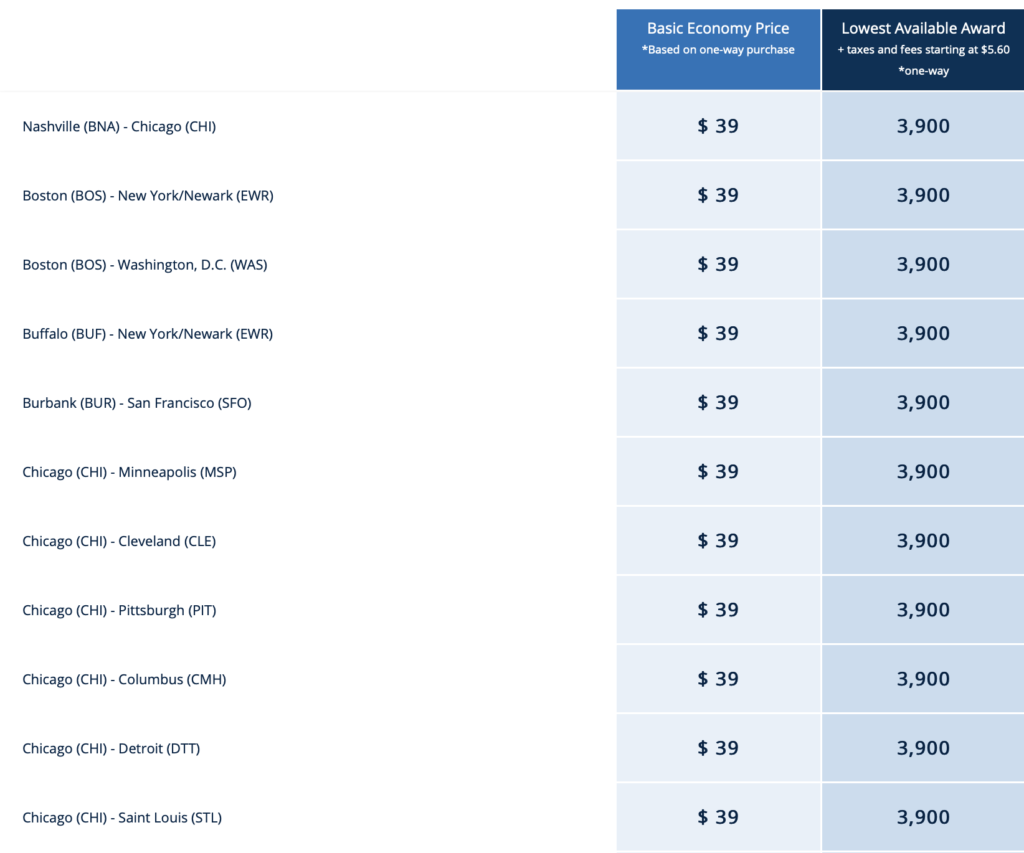Screen dimensions: 1024x853
Task: Click the Boston (BOS) - Washington, D.C. (WAS) route
Action: pyautogui.click(x=145, y=264)
